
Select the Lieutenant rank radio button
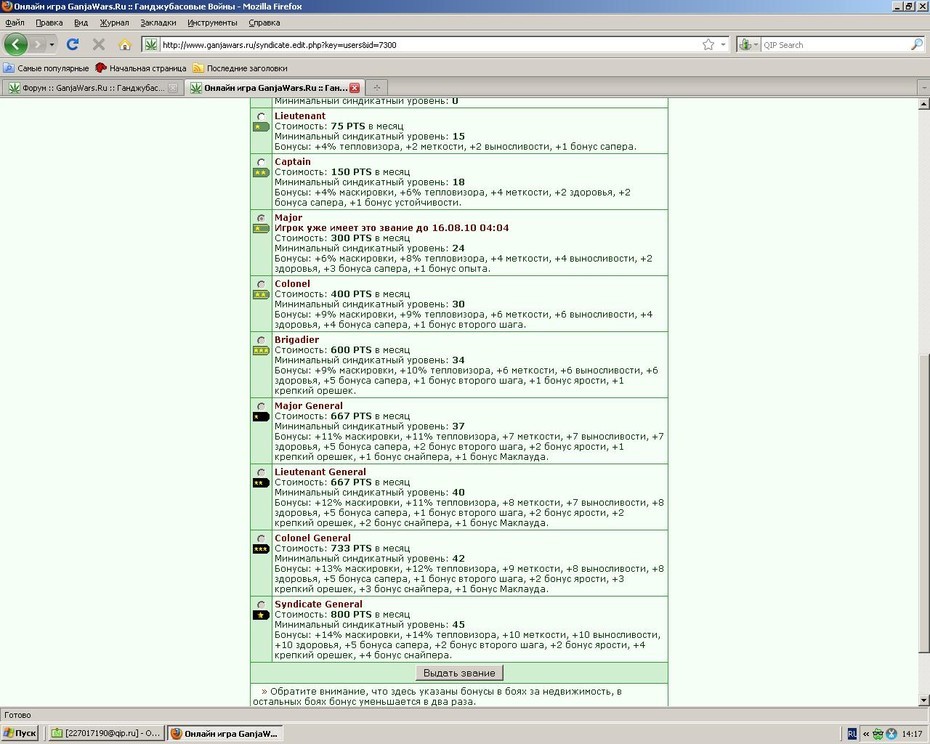pos(261,117)
